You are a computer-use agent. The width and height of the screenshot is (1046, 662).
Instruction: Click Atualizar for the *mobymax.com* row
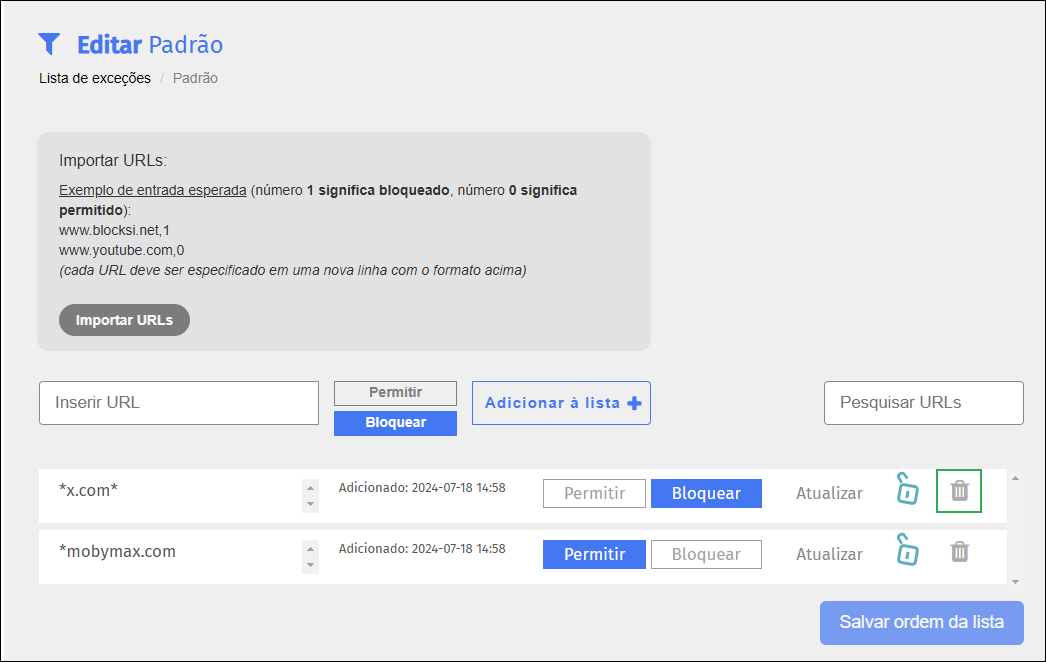(829, 555)
